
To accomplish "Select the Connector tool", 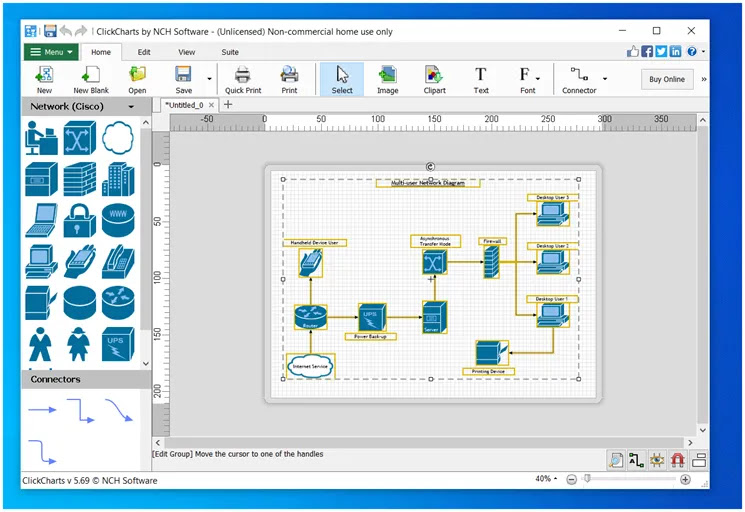I will click(579, 79).
